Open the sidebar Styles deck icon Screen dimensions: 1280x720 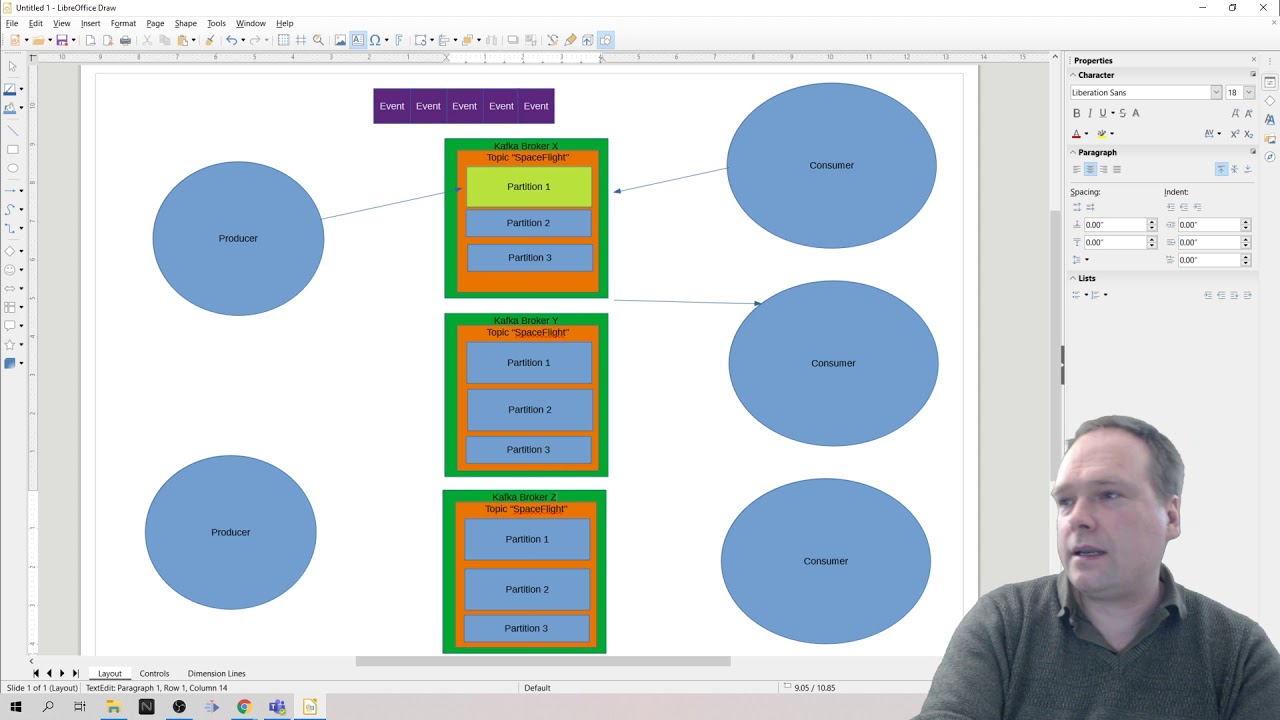point(1270,119)
